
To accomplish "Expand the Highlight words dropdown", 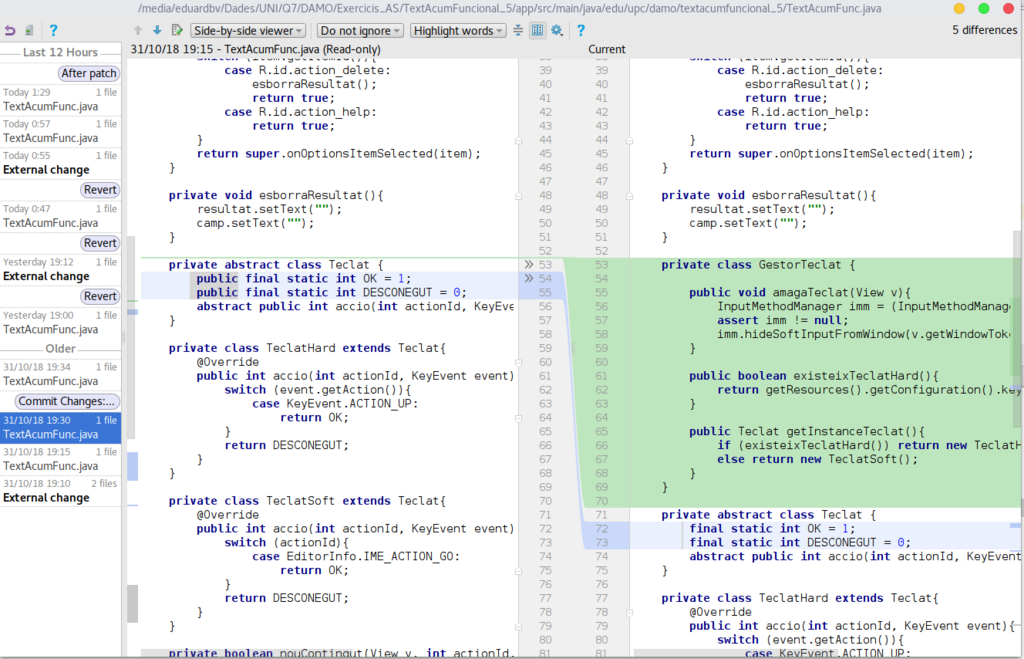I will (x=458, y=31).
